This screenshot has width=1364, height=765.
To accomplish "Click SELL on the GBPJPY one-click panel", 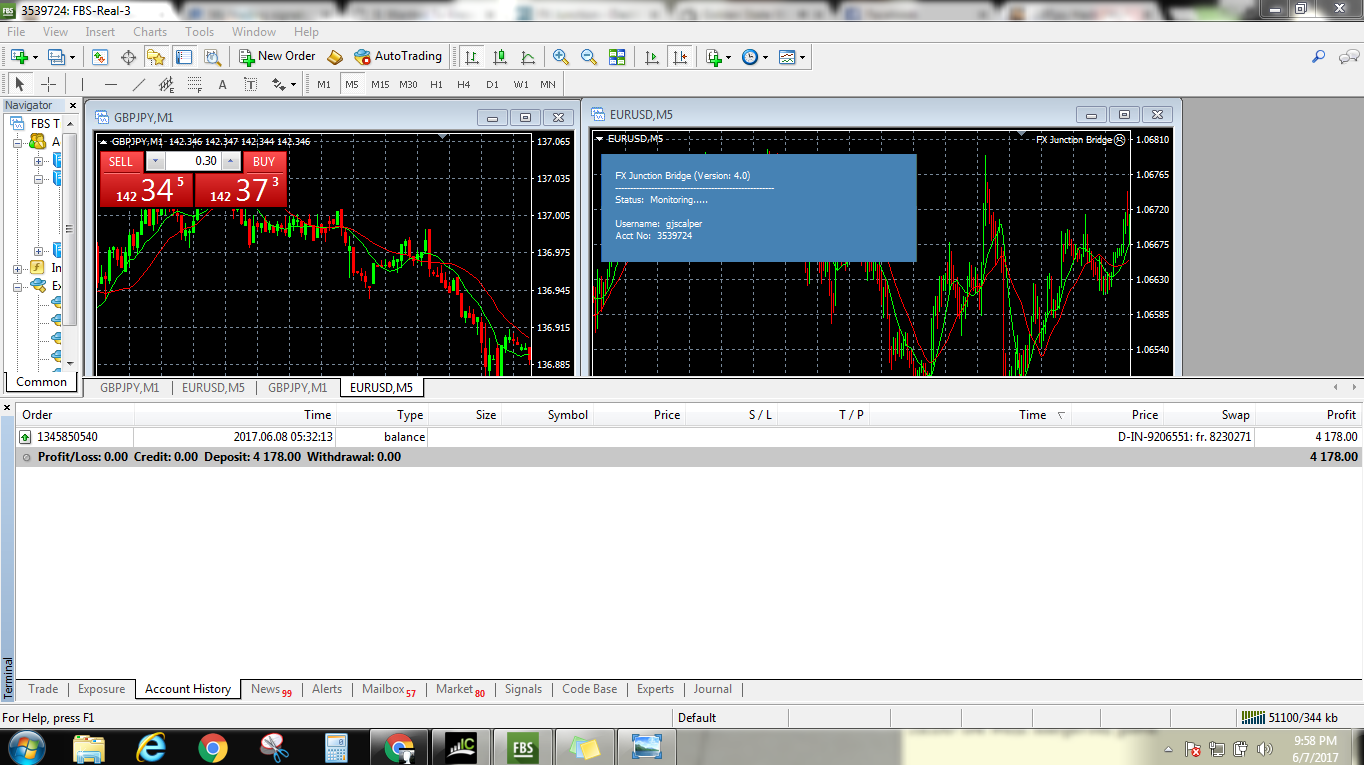I will coord(121,161).
